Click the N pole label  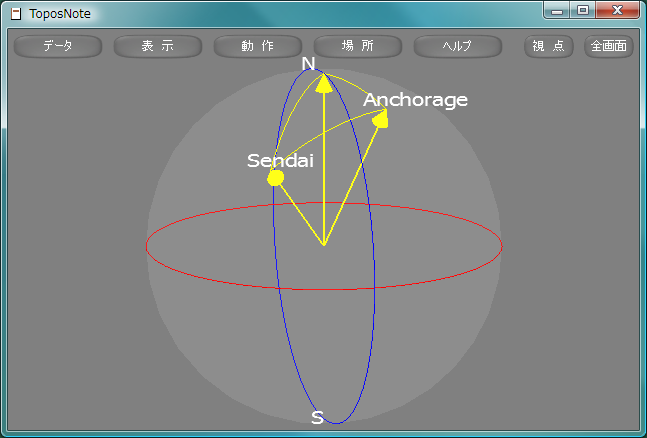pyautogui.click(x=308, y=64)
